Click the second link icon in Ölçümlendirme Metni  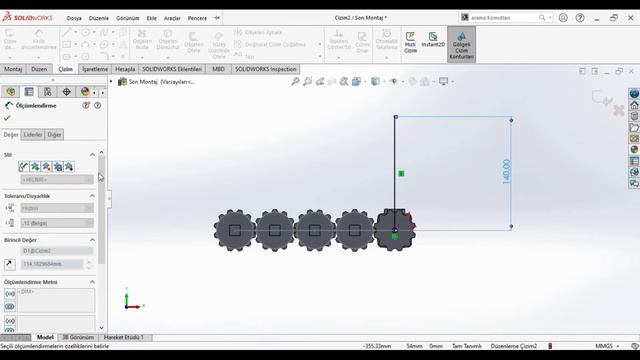(x=10, y=307)
